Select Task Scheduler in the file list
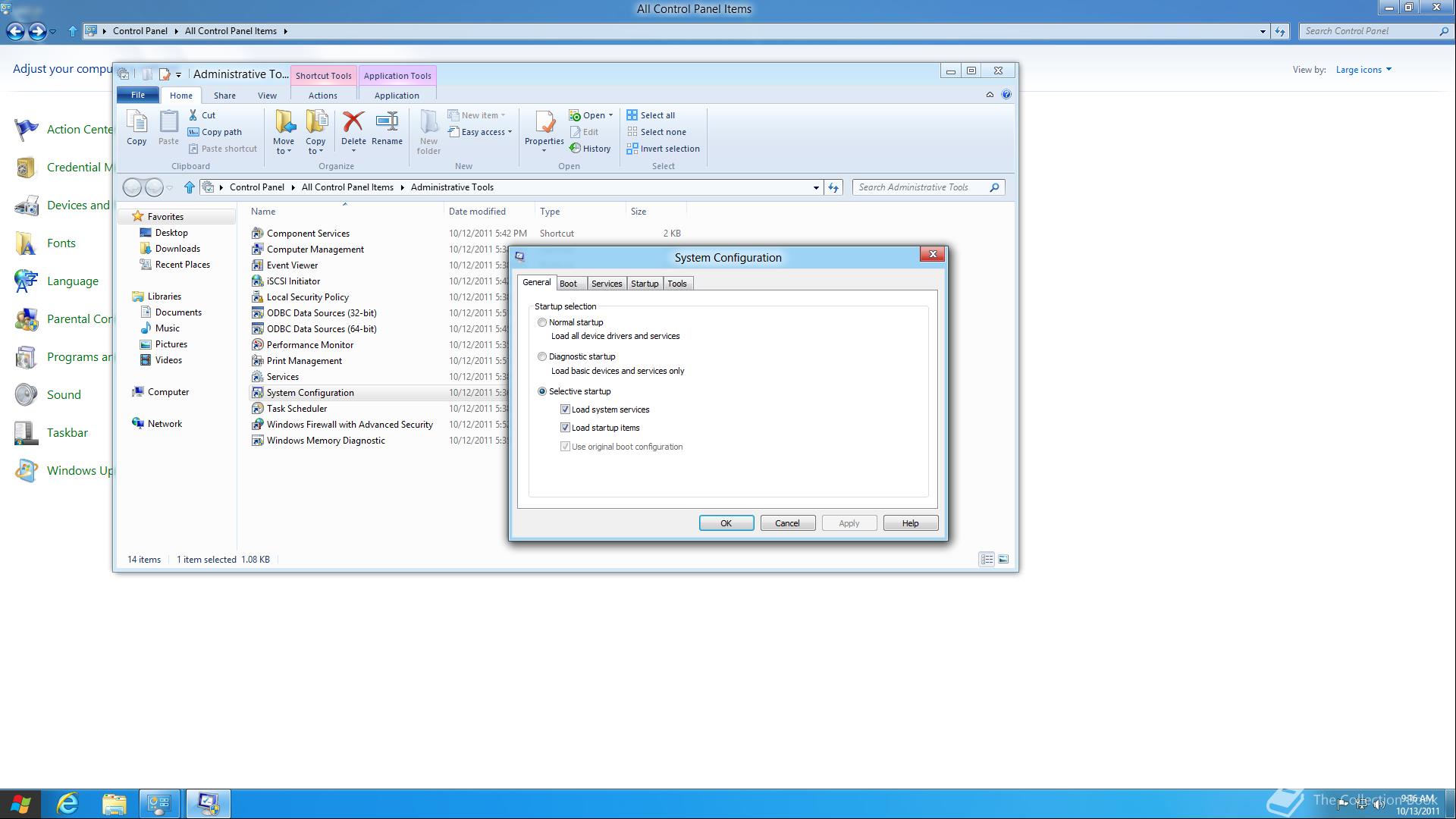The width and height of the screenshot is (1456, 819). [297, 409]
